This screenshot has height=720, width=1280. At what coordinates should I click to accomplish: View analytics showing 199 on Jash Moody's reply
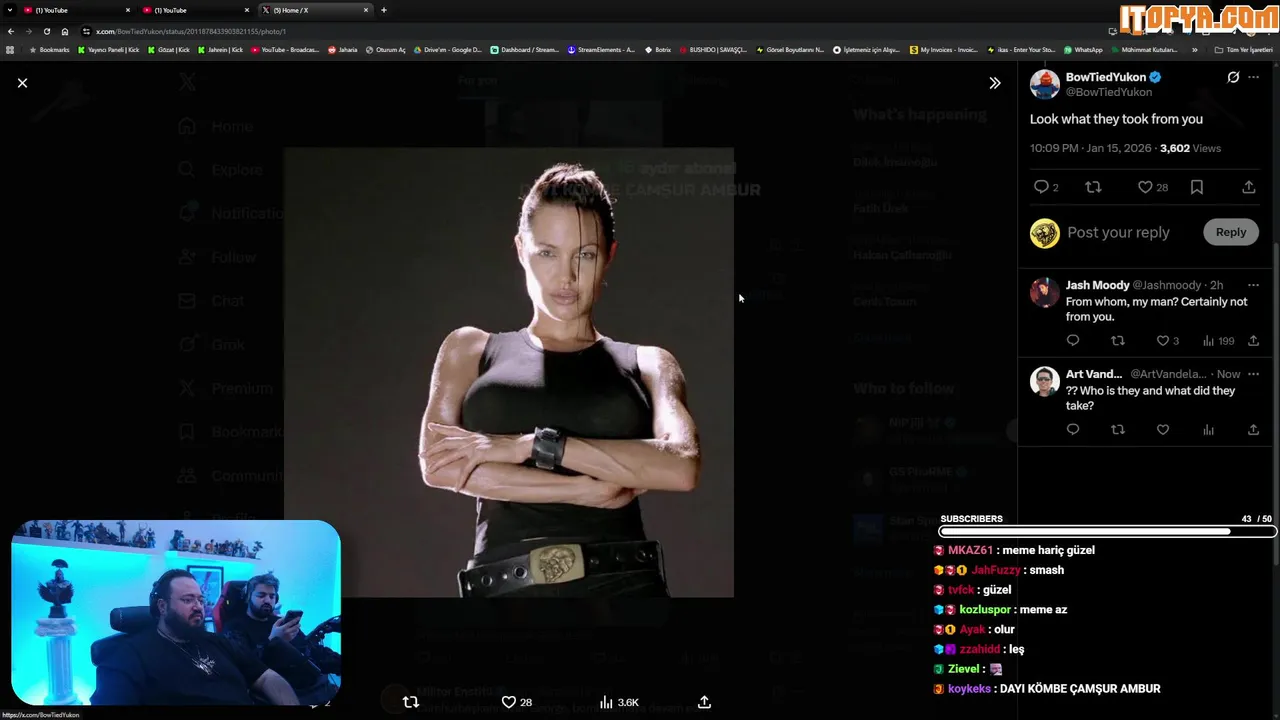pos(1217,341)
